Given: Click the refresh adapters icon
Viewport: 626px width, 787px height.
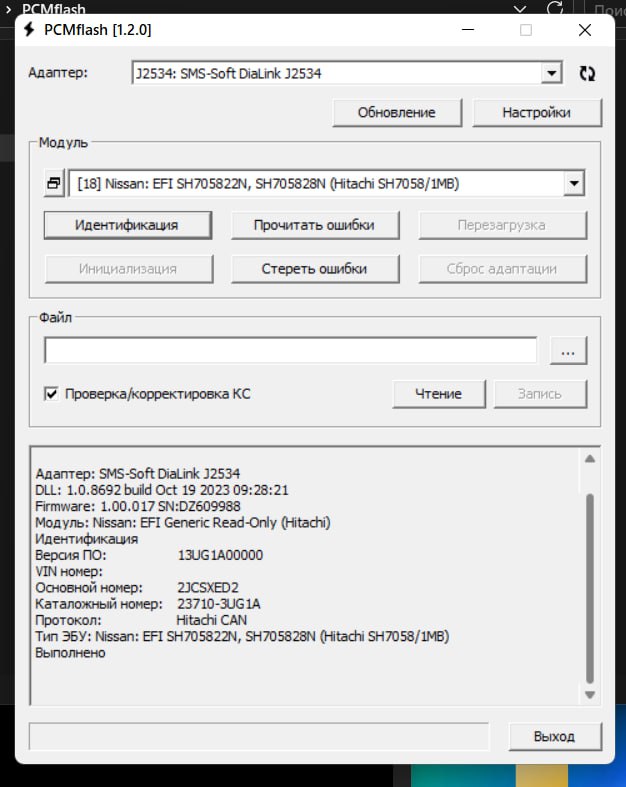Looking at the screenshot, I should pyautogui.click(x=587, y=73).
